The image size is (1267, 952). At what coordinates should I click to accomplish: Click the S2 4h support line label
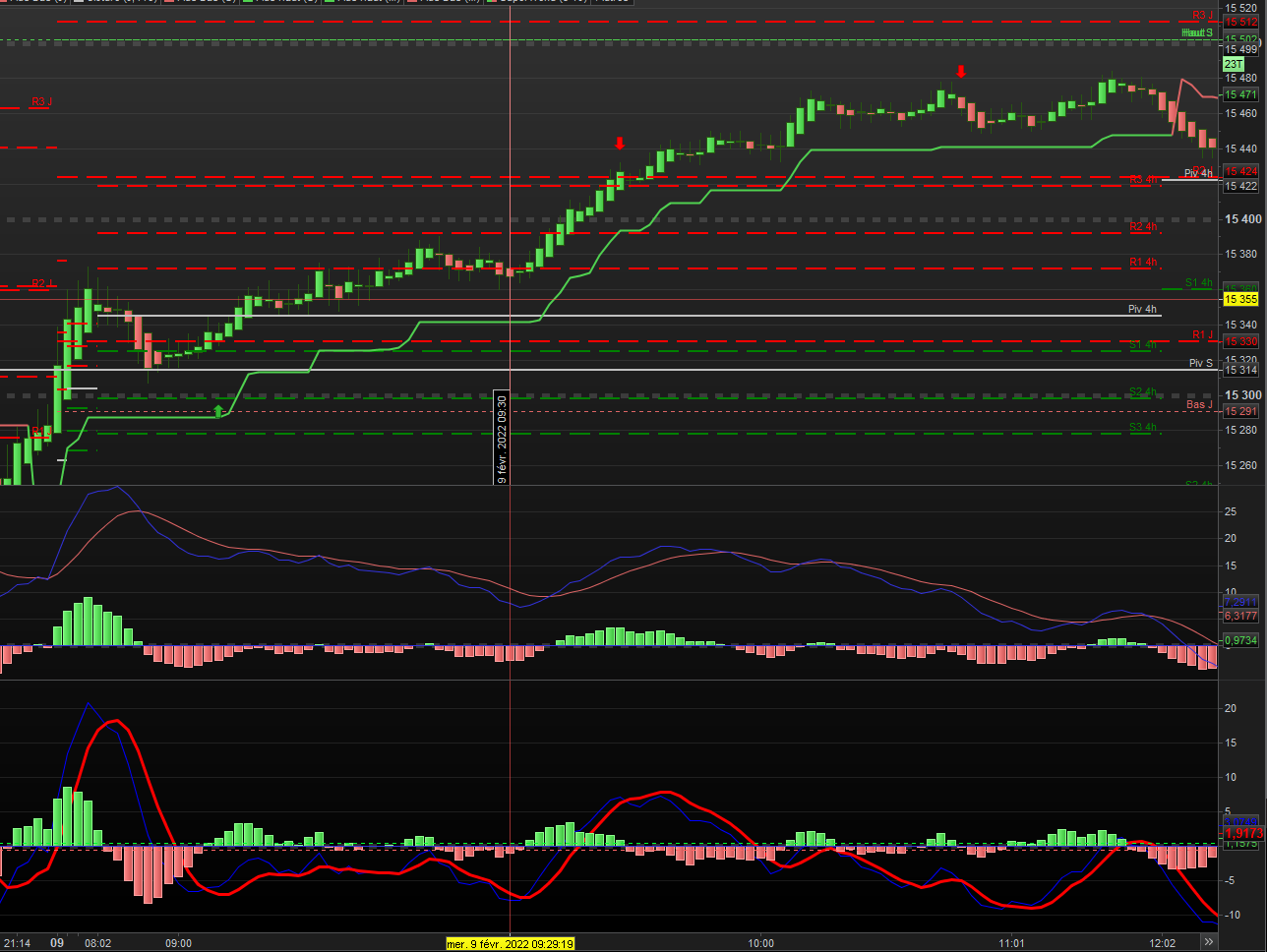[1143, 392]
